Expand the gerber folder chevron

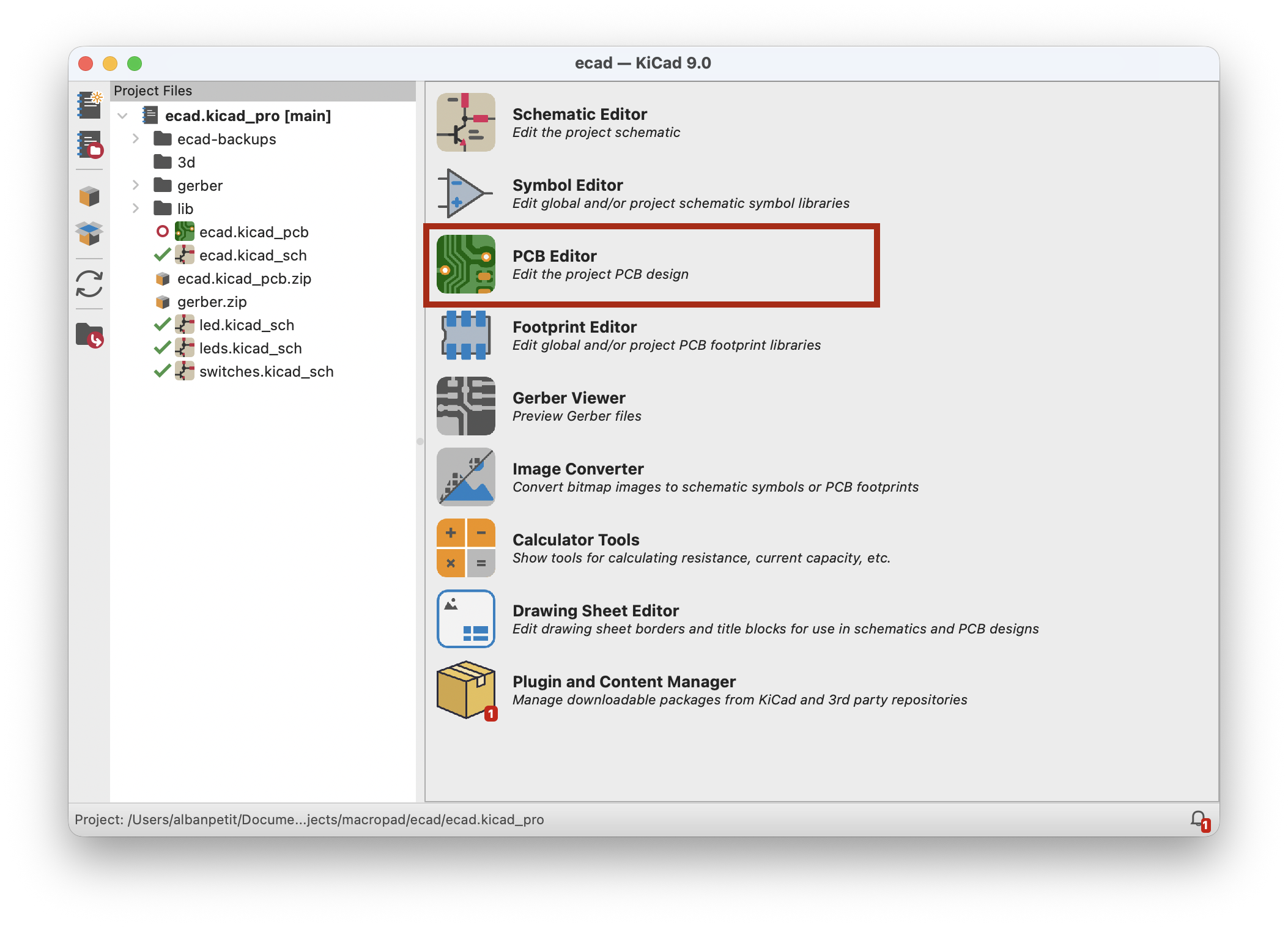click(x=136, y=185)
